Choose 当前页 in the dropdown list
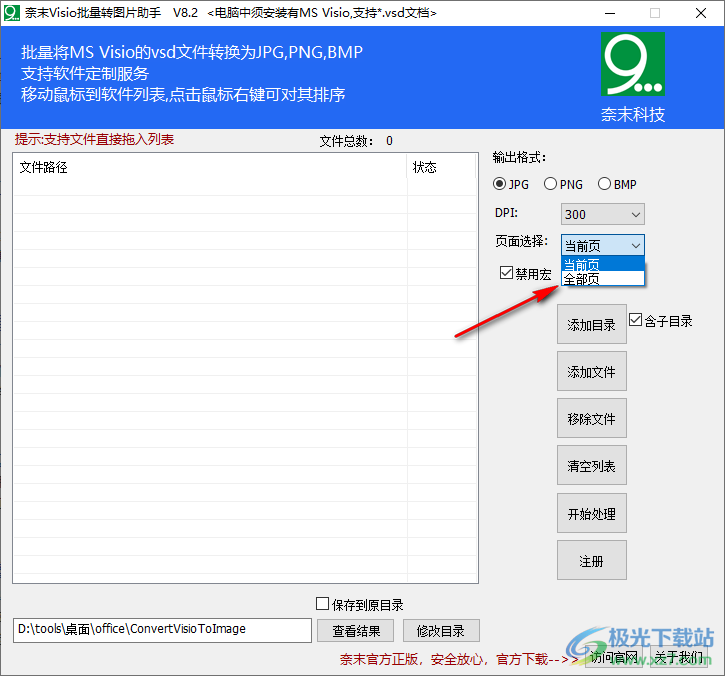The image size is (725, 676). point(602,264)
